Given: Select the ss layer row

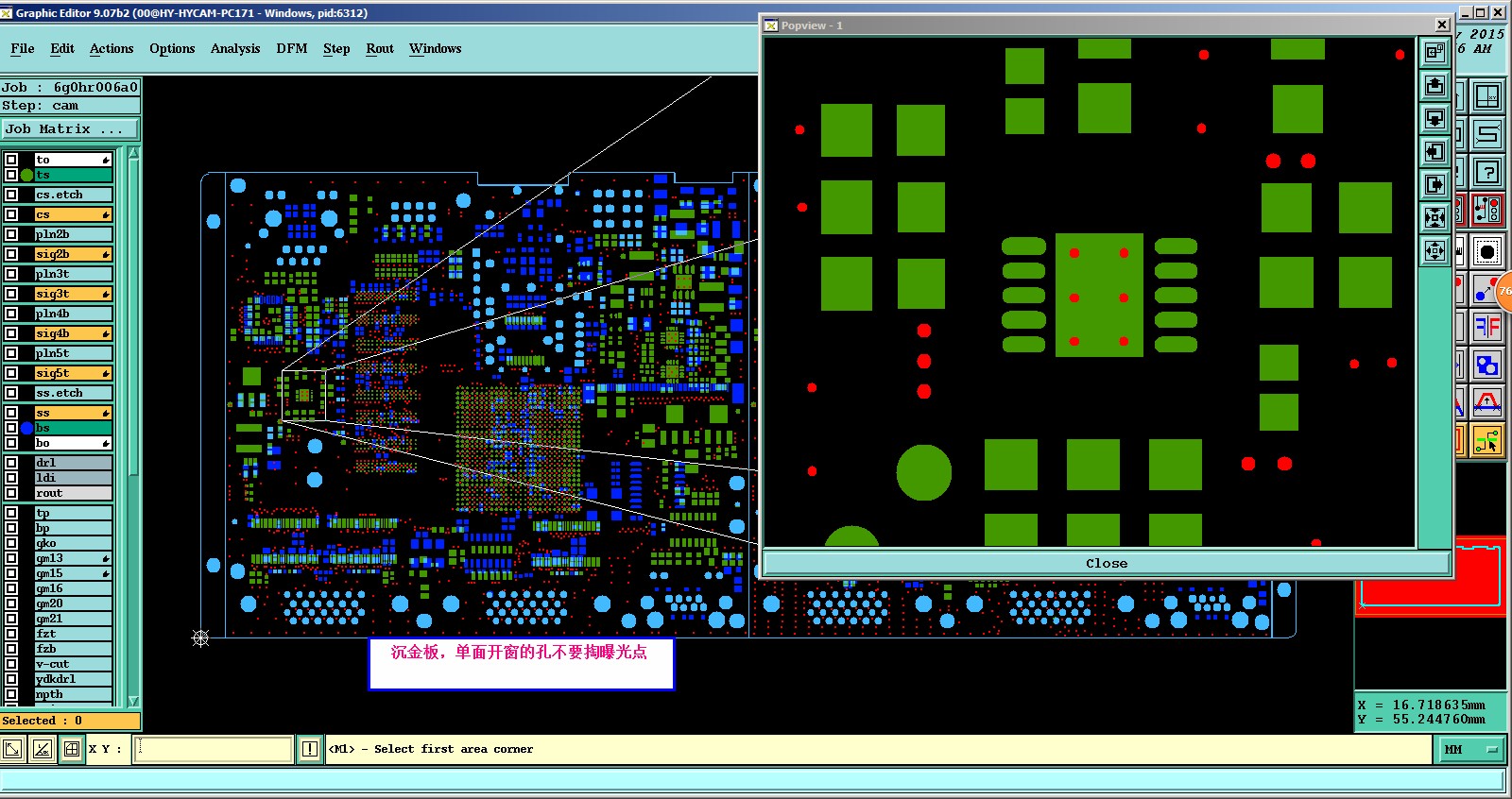Looking at the screenshot, I should pos(74,413).
